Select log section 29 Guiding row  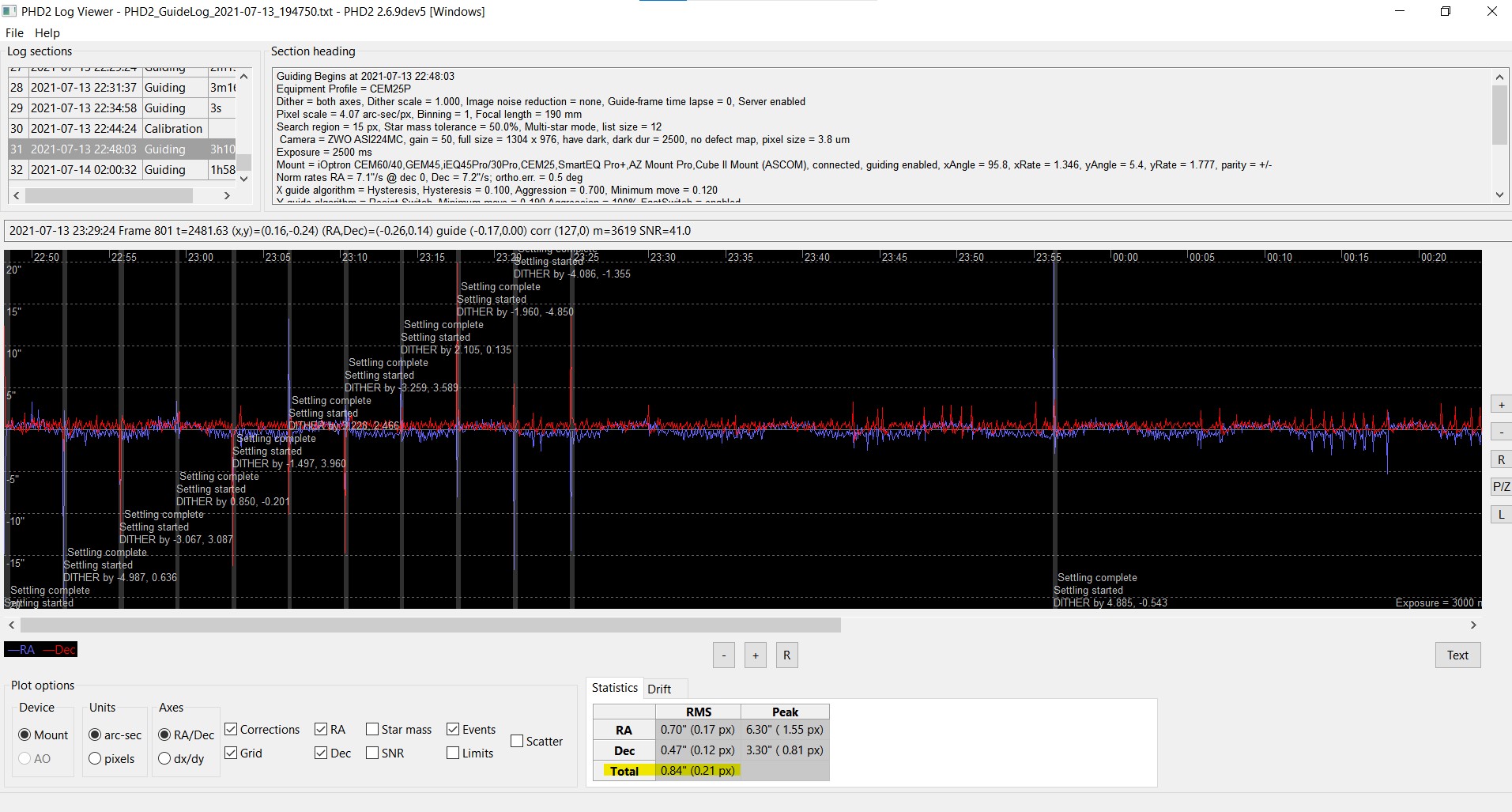pos(122,108)
